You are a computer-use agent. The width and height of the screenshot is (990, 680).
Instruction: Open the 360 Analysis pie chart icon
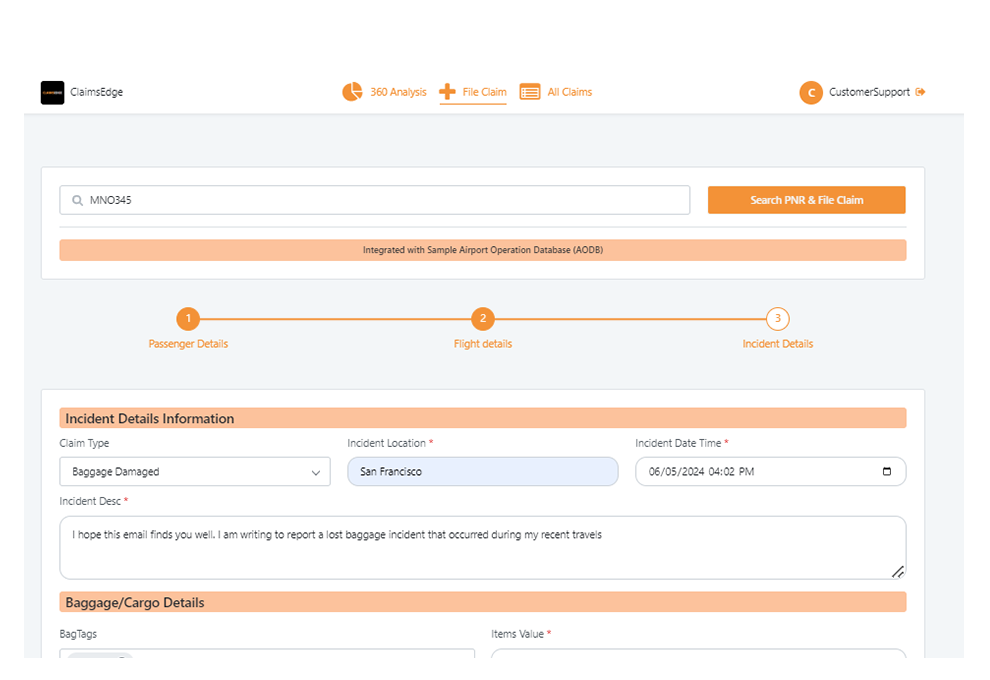[352, 91]
